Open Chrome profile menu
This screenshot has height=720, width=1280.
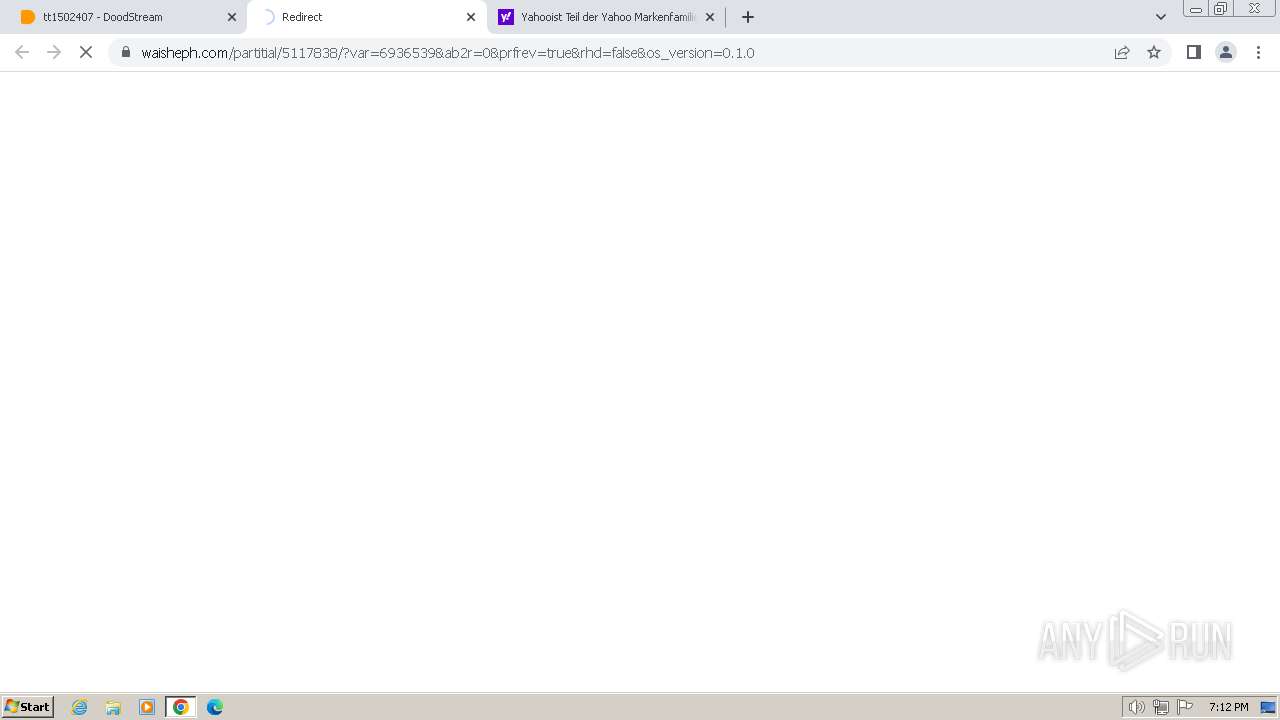pyautogui.click(x=1226, y=52)
